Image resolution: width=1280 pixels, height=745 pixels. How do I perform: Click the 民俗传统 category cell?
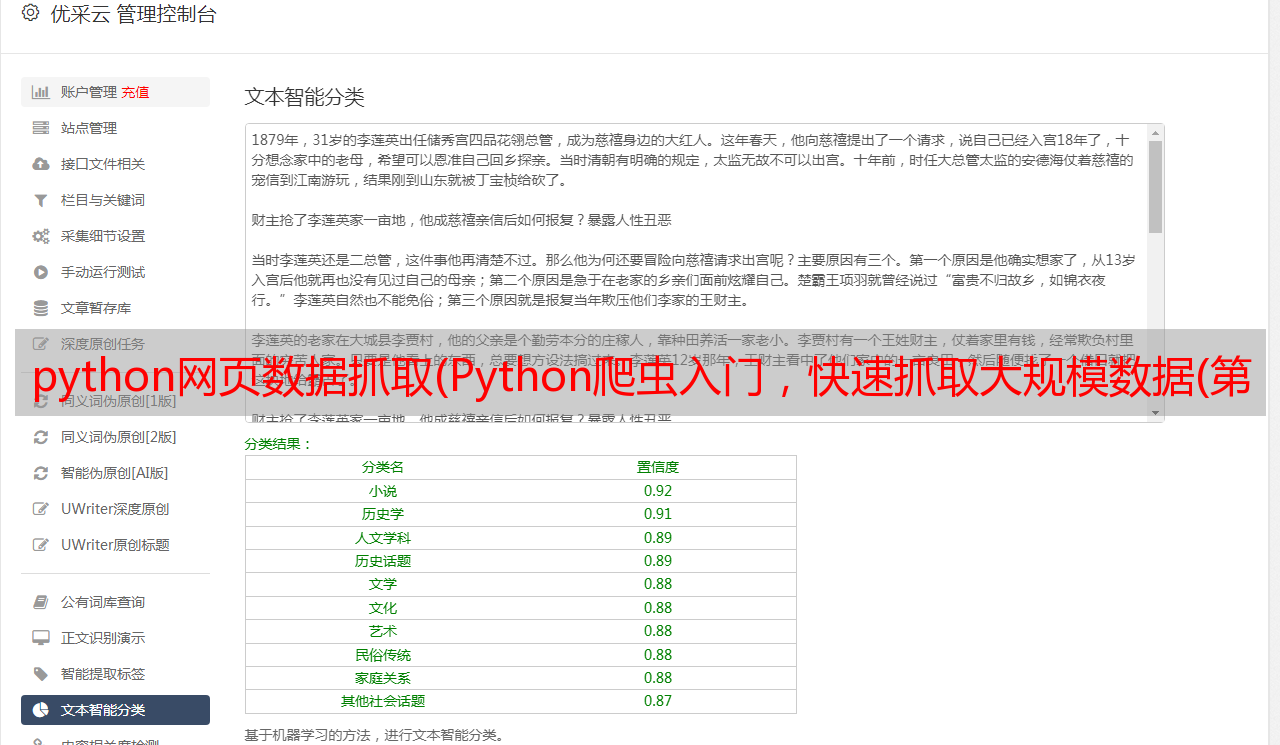click(383, 655)
